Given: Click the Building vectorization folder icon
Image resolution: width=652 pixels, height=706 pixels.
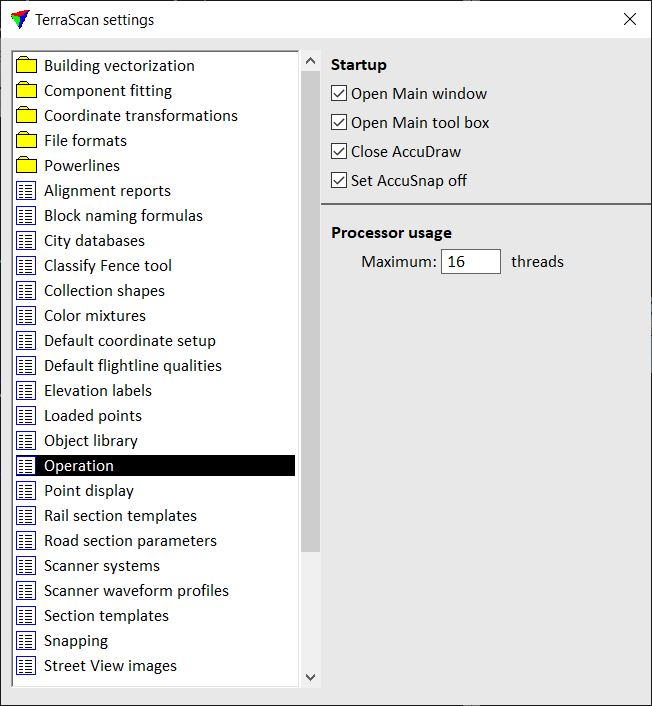Looking at the screenshot, I should tap(27, 66).
